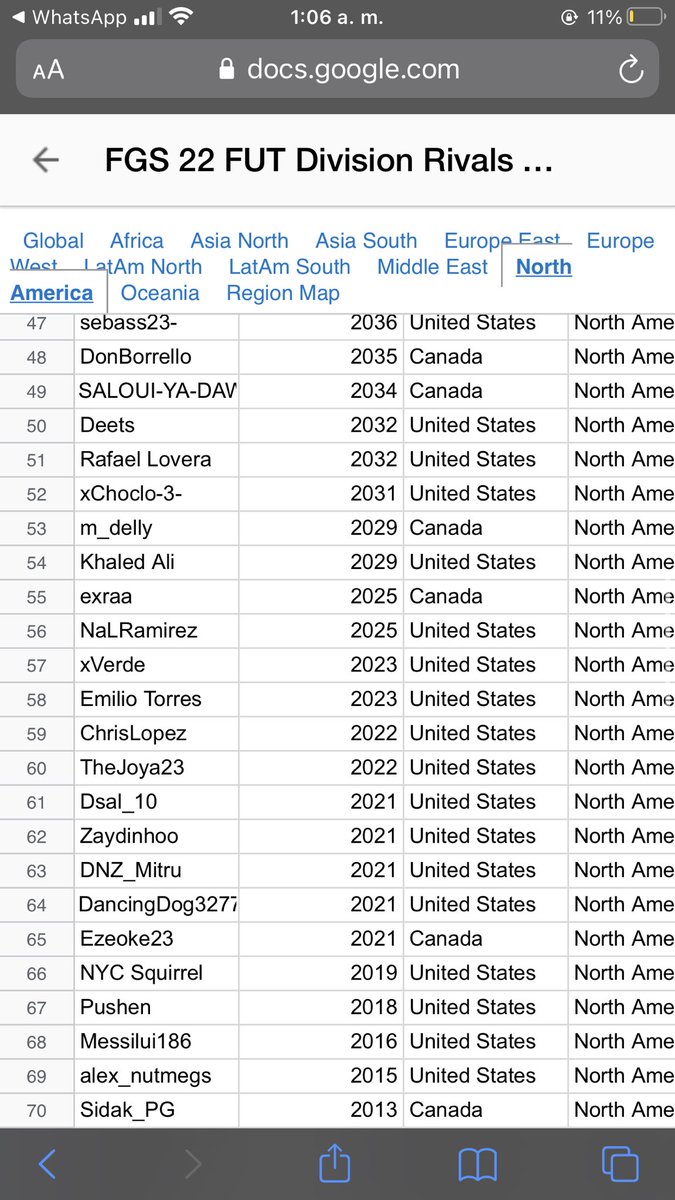This screenshot has width=675, height=1200.
Task: Select the DancingDog3277 cell
Action: point(156,904)
